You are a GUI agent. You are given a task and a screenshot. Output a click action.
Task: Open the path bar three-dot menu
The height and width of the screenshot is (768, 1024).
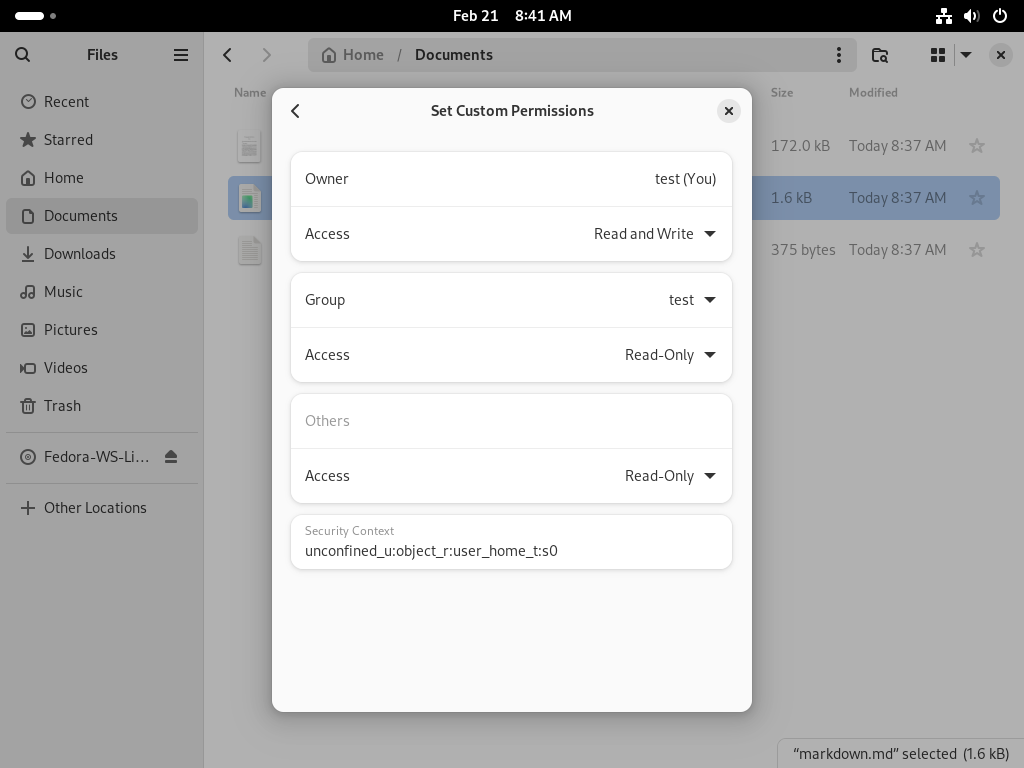(x=839, y=55)
